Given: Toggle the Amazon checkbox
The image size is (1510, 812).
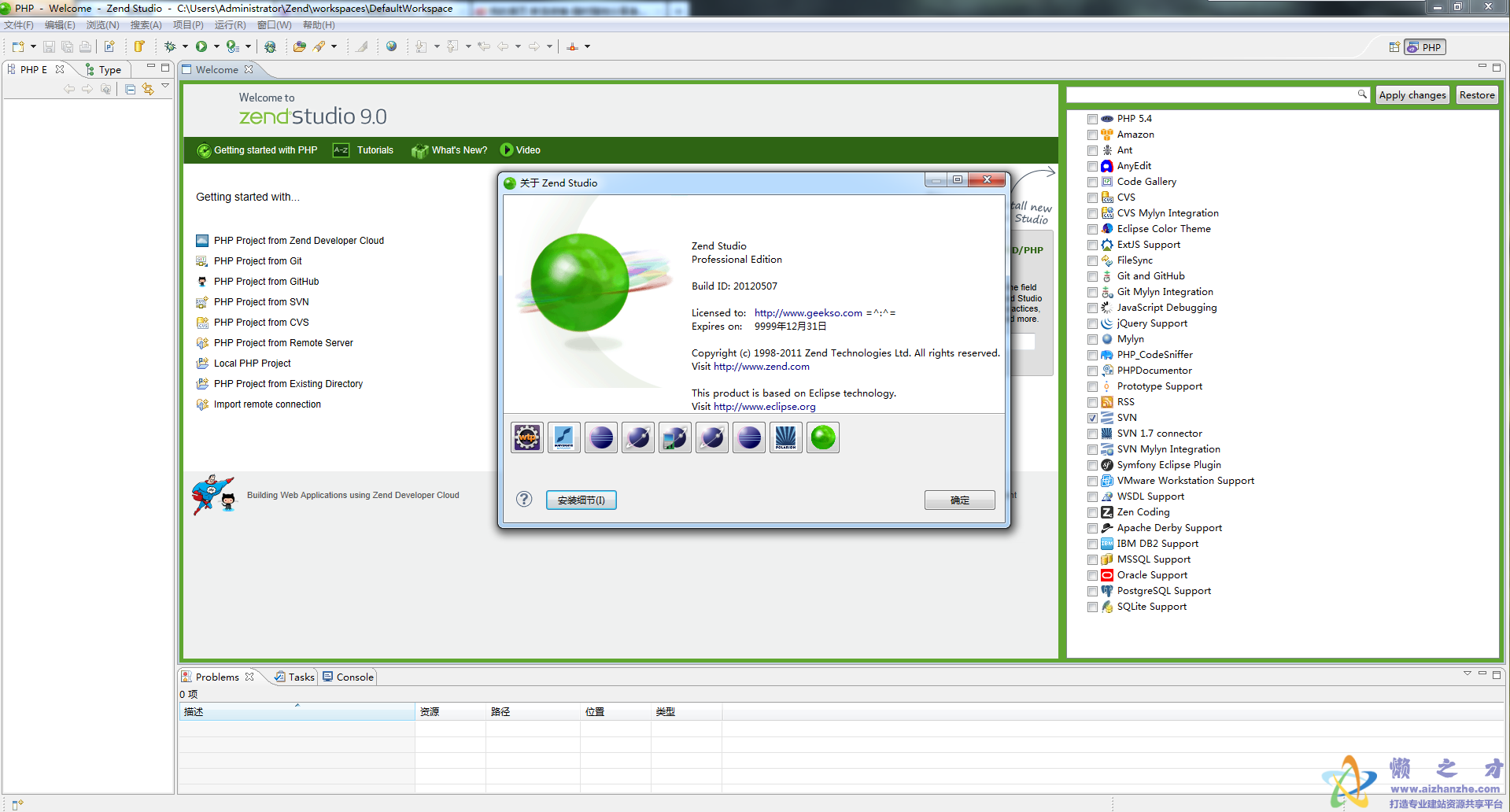Looking at the screenshot, I should 1092,135.
